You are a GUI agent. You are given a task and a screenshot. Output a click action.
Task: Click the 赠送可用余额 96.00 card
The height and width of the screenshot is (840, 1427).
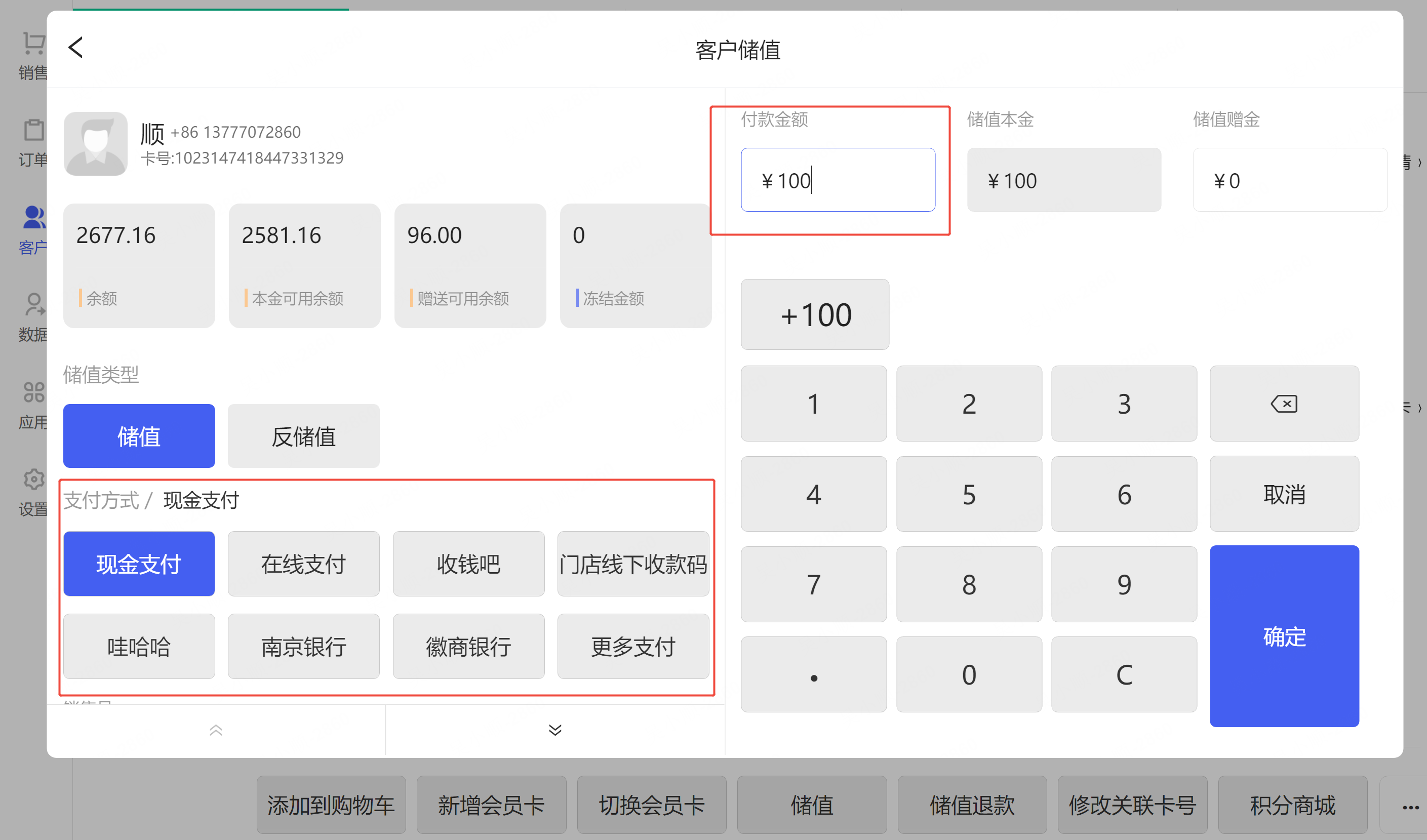point(470,265)
